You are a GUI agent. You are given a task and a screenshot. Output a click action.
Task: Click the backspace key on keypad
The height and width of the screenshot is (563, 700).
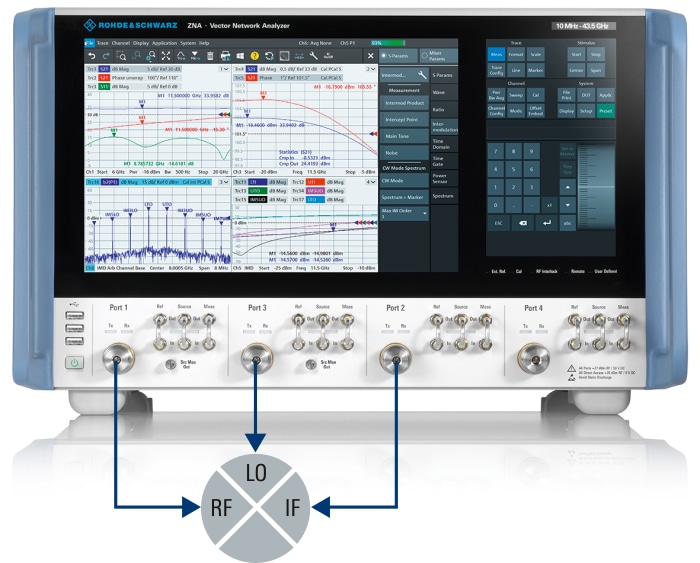point(522,223)
